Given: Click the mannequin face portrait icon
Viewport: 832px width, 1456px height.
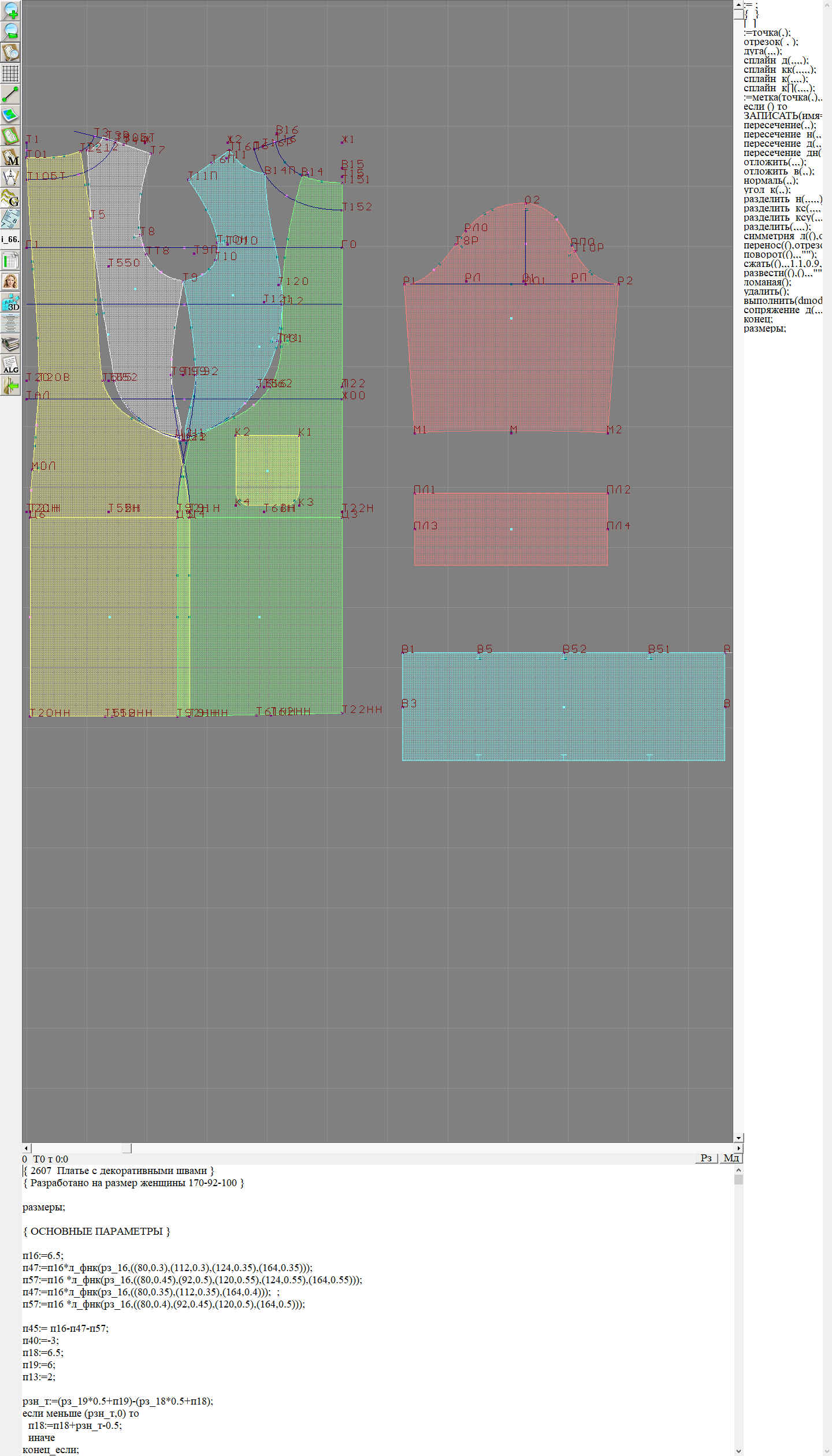Looking at the screenshot, I should tap(10, 281).
